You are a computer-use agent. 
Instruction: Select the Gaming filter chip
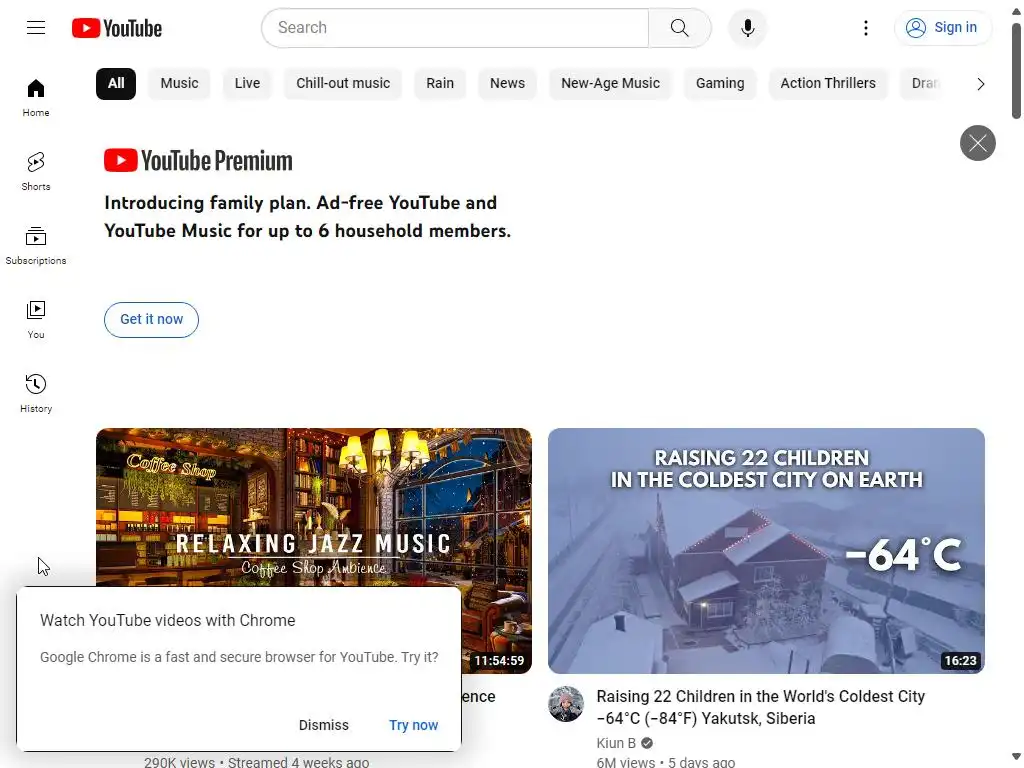point(720,84)
